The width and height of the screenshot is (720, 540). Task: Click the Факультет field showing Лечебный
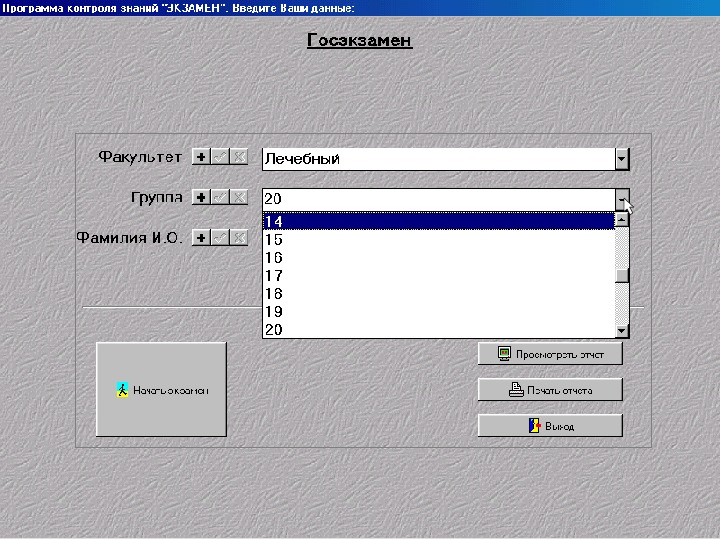[x=439, y=159]
